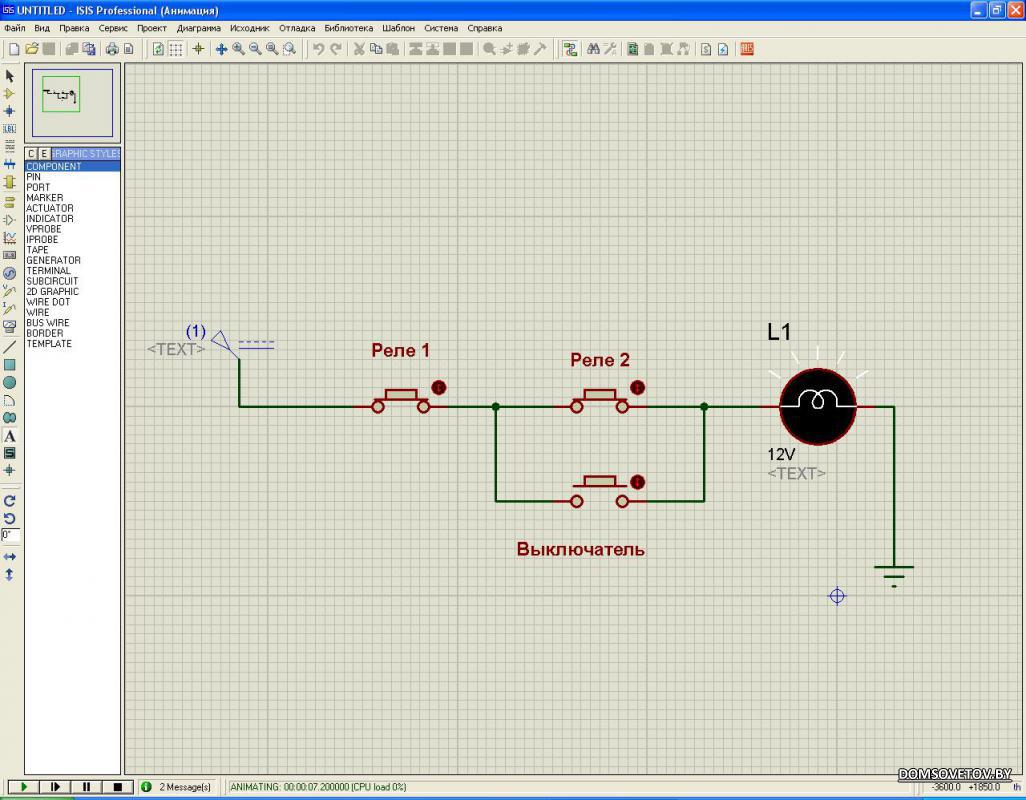Open the Вид menu
Viewport: 1026px width, 800px height.
(42, 28)
